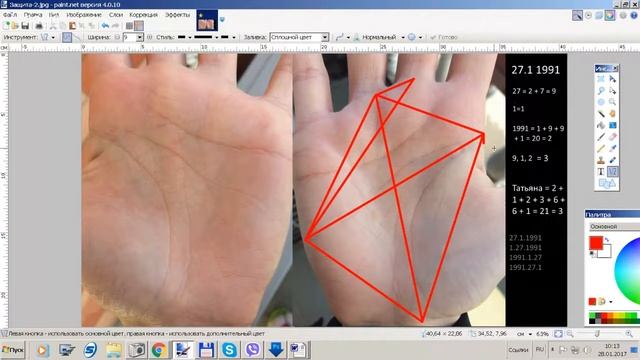Swap primary and secondary colors
The image size is (640, 360).
click(x=607, y=240)
